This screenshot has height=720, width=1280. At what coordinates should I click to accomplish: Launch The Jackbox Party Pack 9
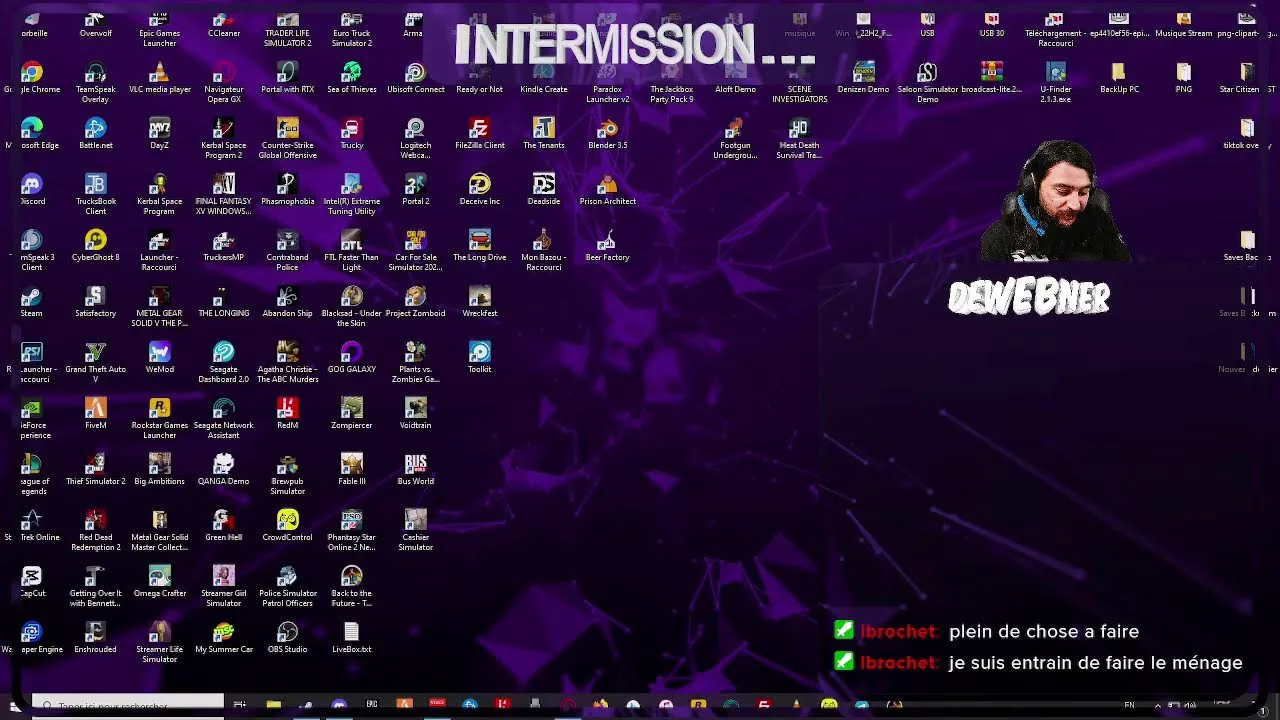click(x=671, y=82)
